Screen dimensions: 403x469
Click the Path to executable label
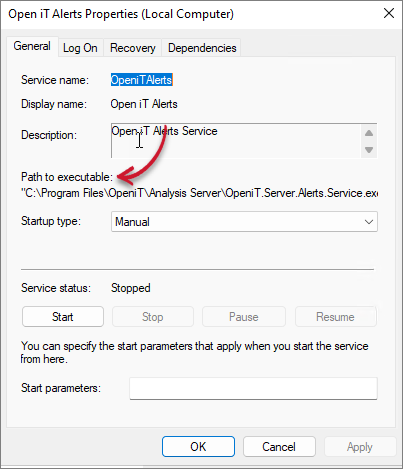tap(67, 177)
